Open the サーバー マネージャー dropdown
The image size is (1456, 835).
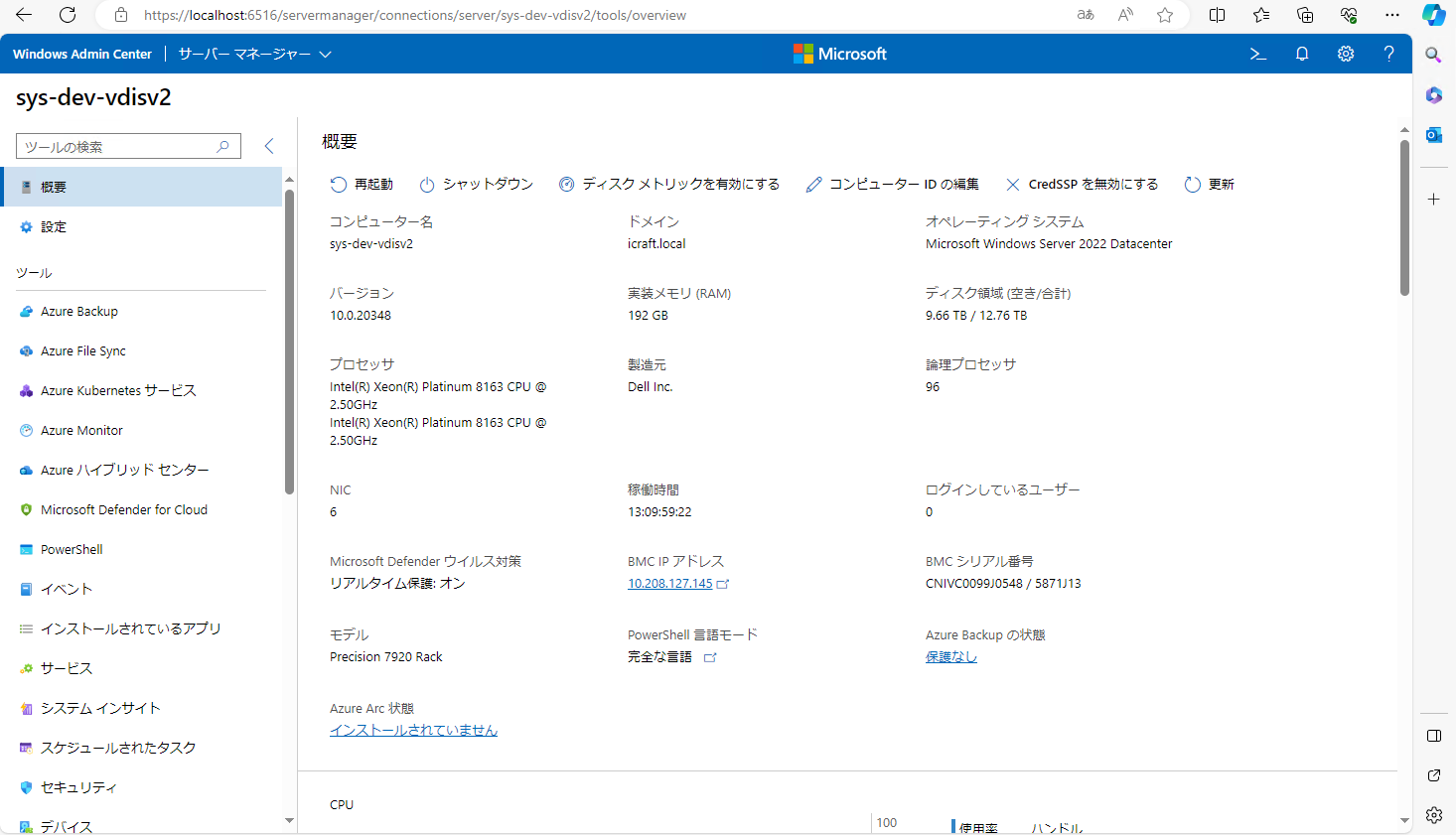pyautogui.click(x=254, y=54)
